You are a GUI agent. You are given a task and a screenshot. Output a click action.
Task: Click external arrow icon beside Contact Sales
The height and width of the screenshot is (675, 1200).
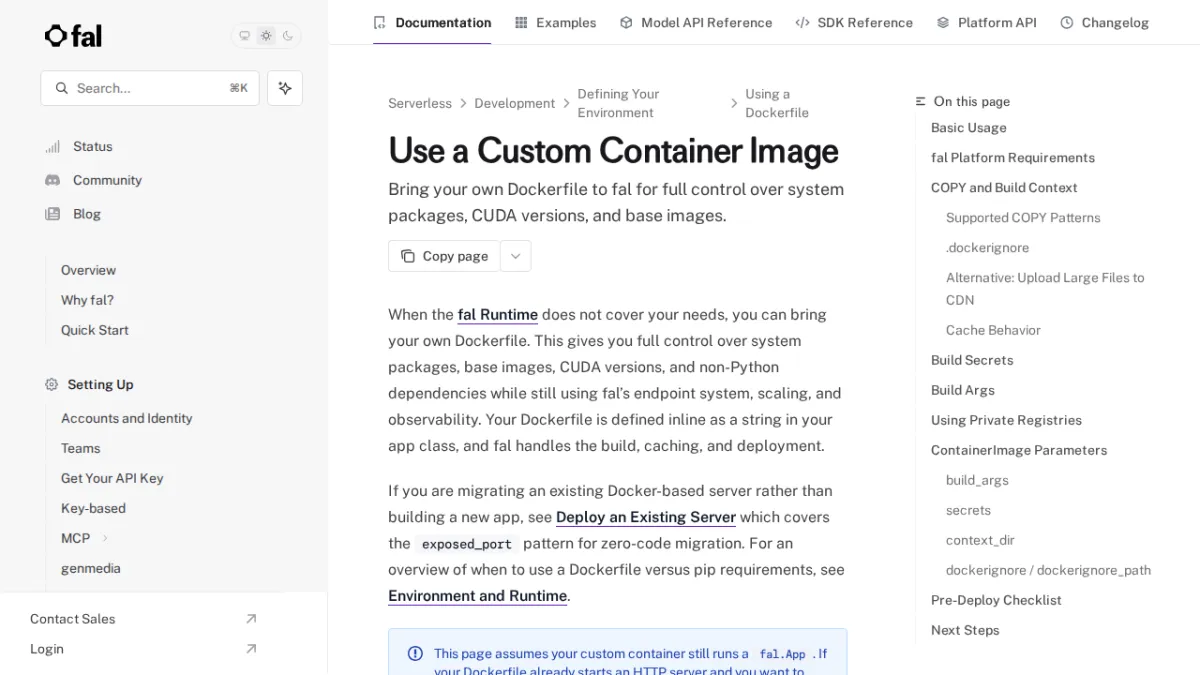pos(251,619)
